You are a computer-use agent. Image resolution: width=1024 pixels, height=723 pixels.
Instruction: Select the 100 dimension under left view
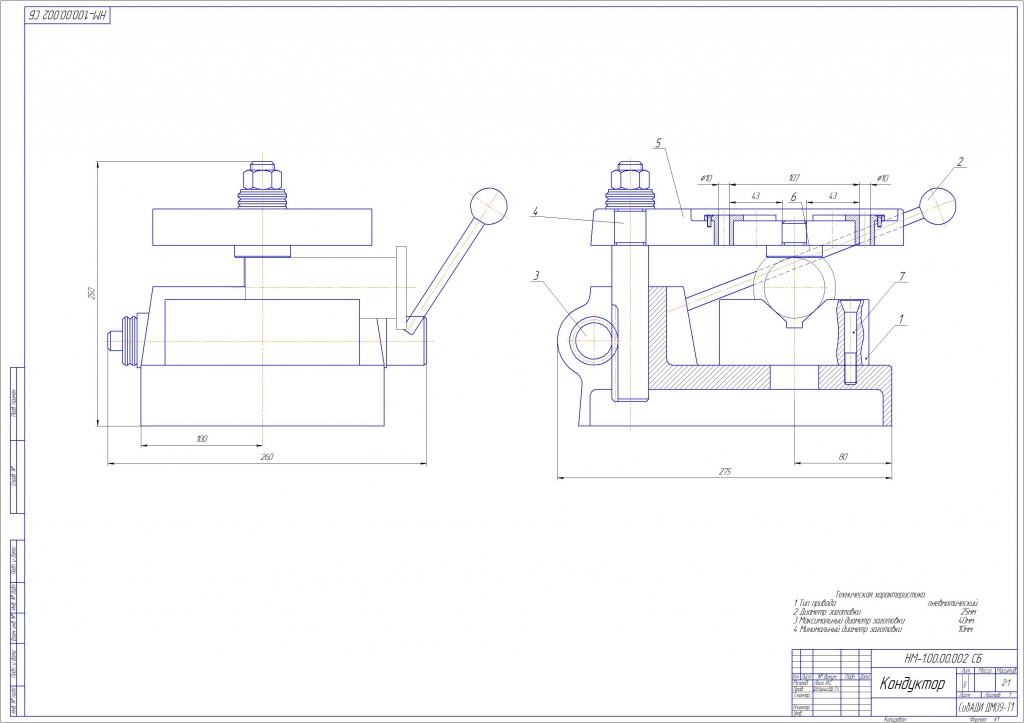[x=201, y=438]
